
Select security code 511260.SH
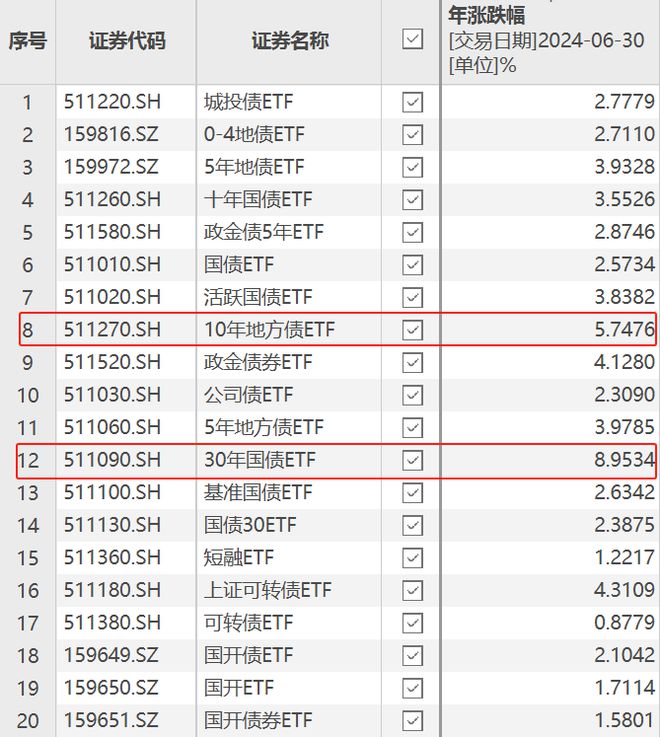(112, 199)
